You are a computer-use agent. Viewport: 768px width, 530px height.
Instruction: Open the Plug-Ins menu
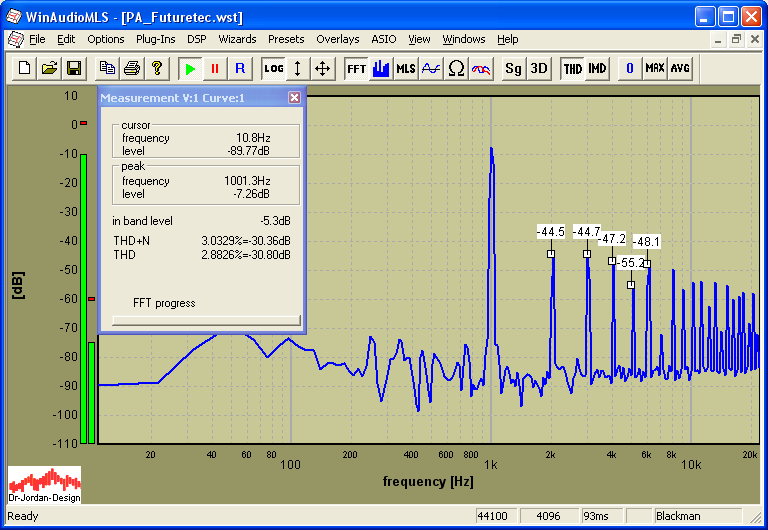tap(155, 39)
